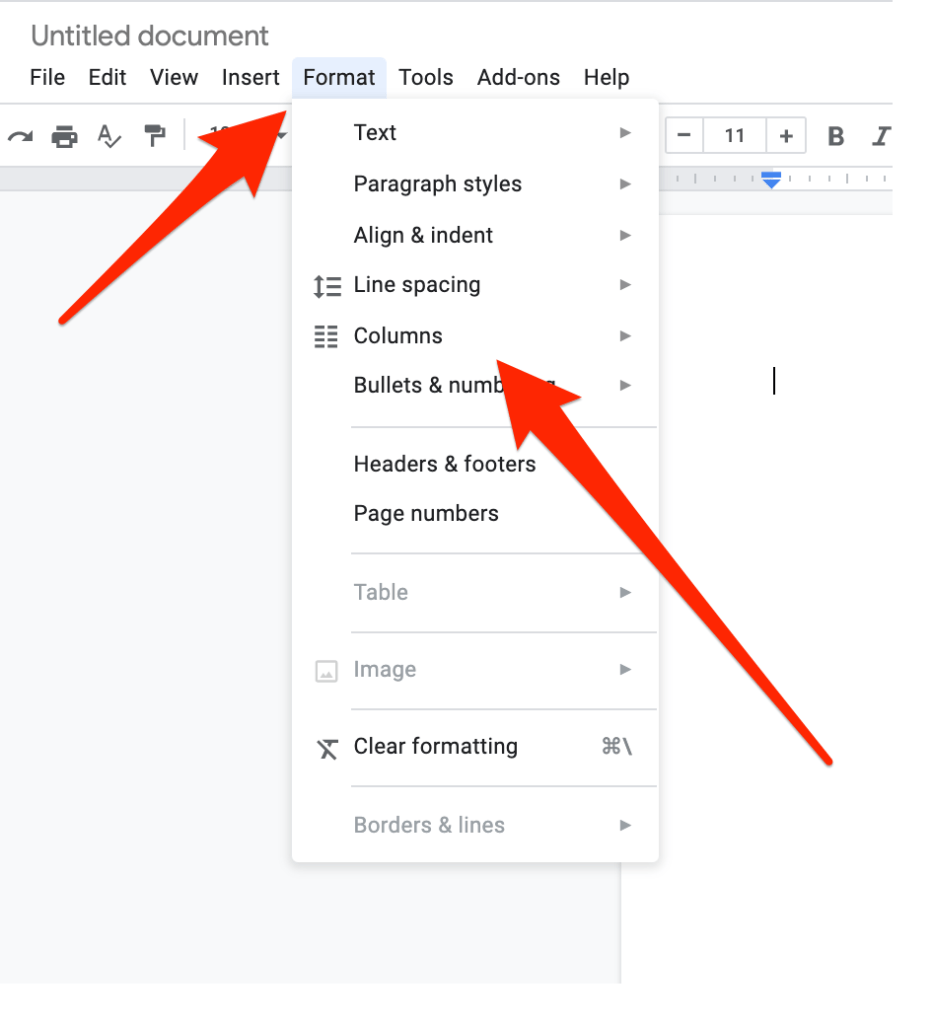Rename the Untitled document title
This screenshot has height=1024, width=933.
click(149, 35)
